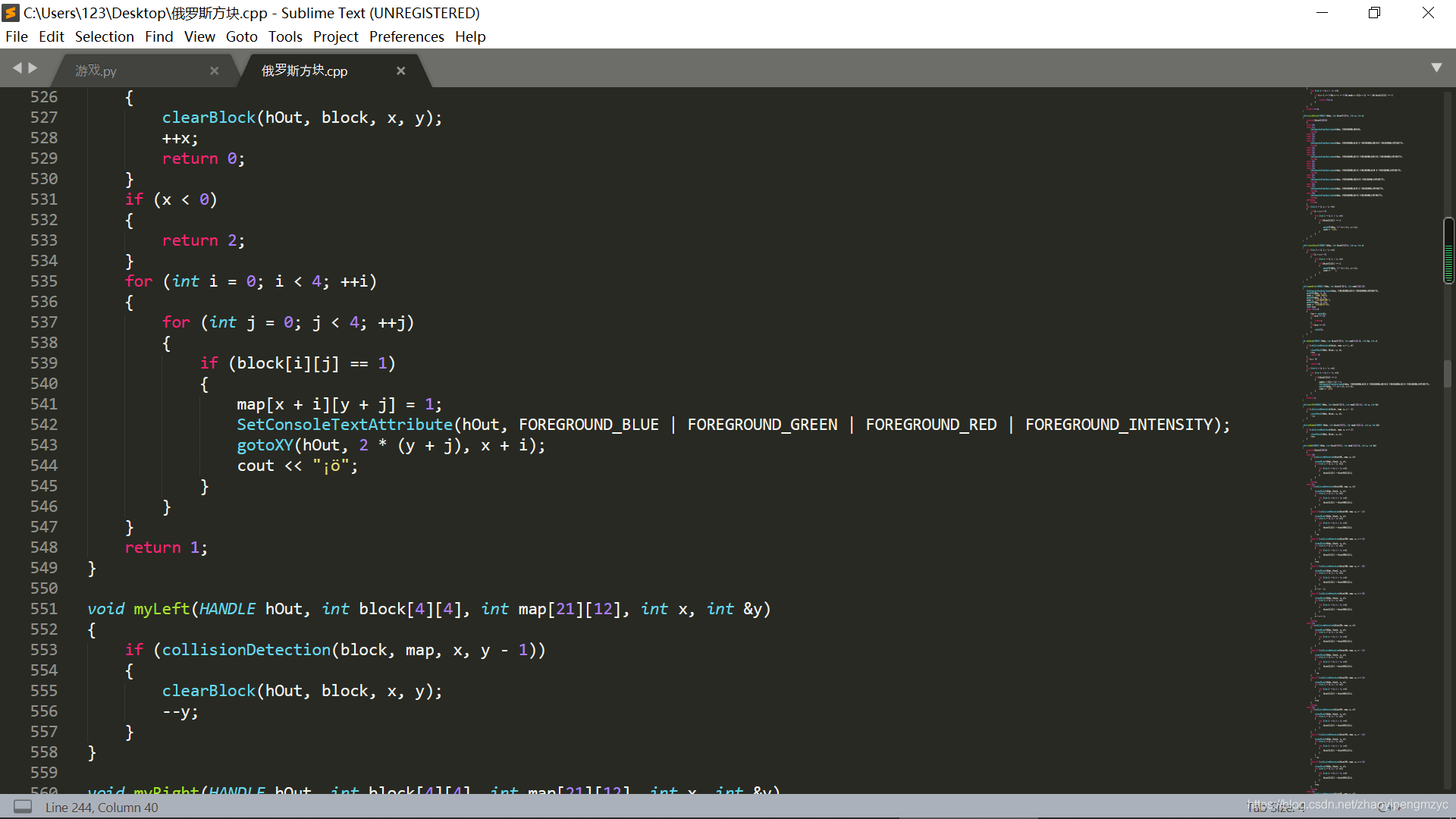
Task: Open the Find menu
Action: (x=159, y=36)
